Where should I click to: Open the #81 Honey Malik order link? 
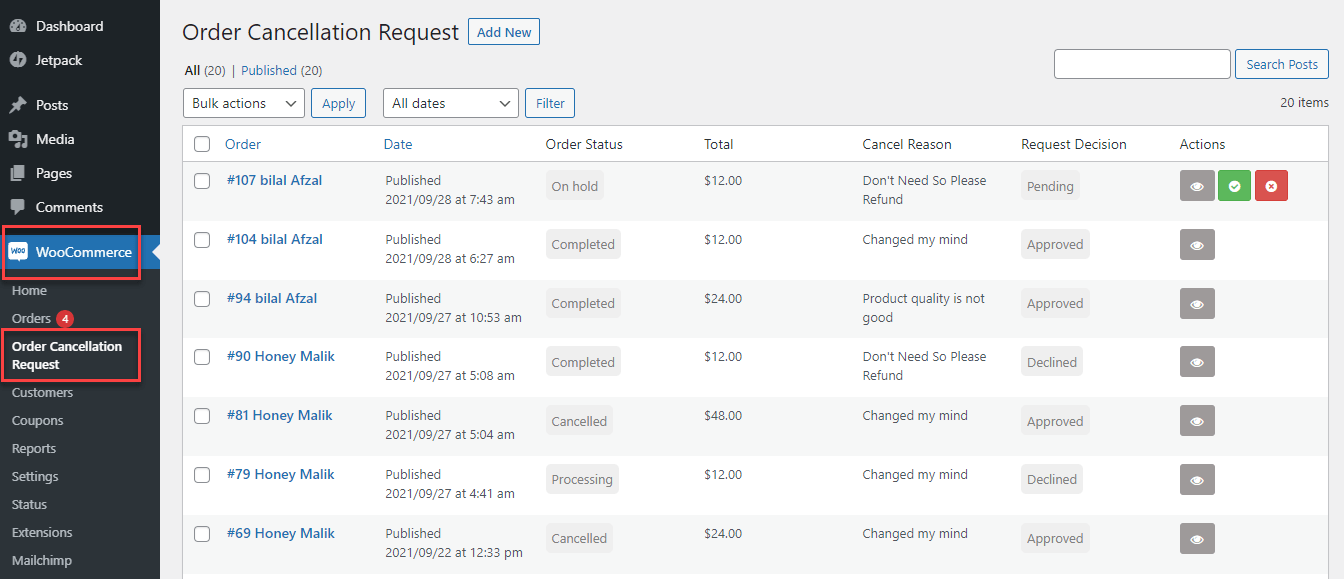[279, 415]
